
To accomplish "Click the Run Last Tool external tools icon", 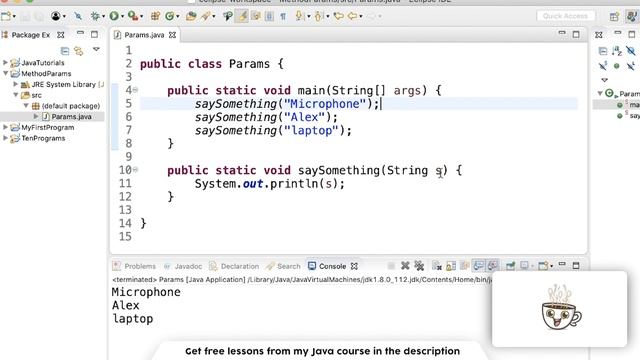I will (x=132, y=16).
